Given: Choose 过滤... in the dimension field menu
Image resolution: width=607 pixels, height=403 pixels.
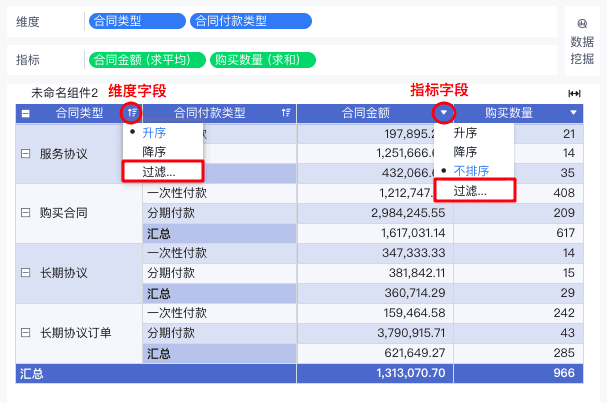Looking at the screenshot, I should 159,171.
